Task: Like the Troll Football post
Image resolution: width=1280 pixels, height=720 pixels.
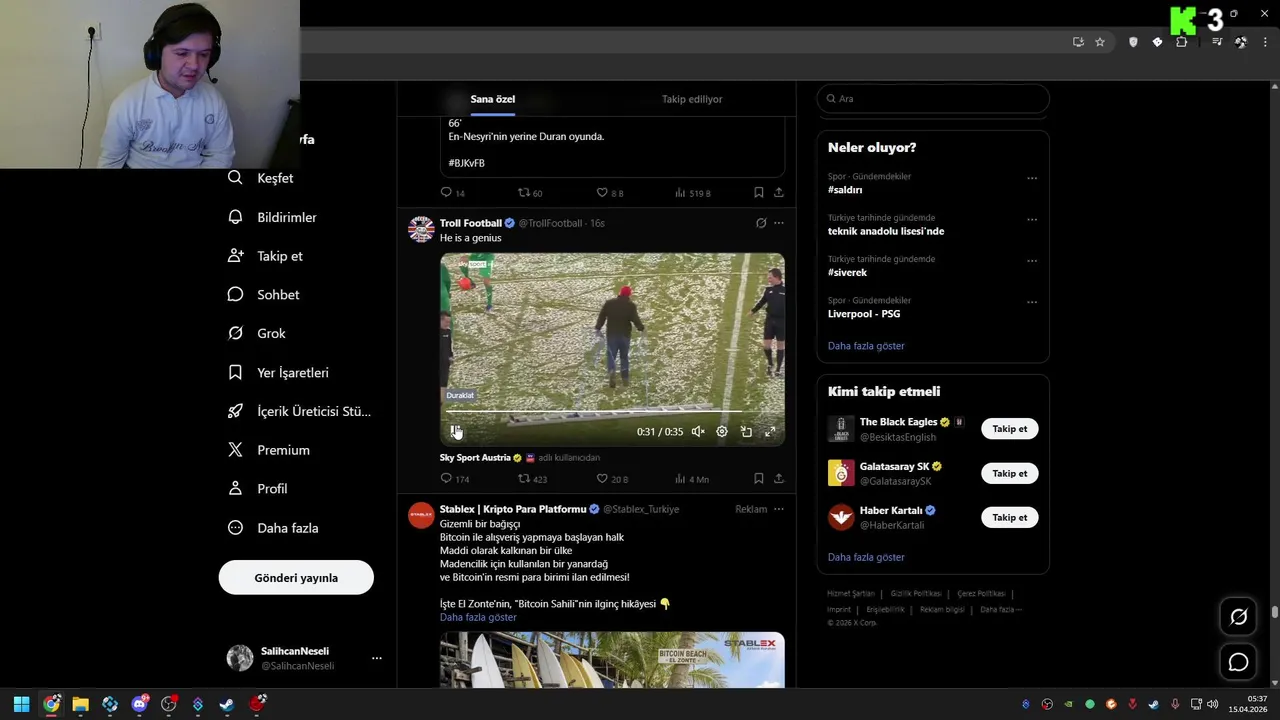Action: point(612,479)
